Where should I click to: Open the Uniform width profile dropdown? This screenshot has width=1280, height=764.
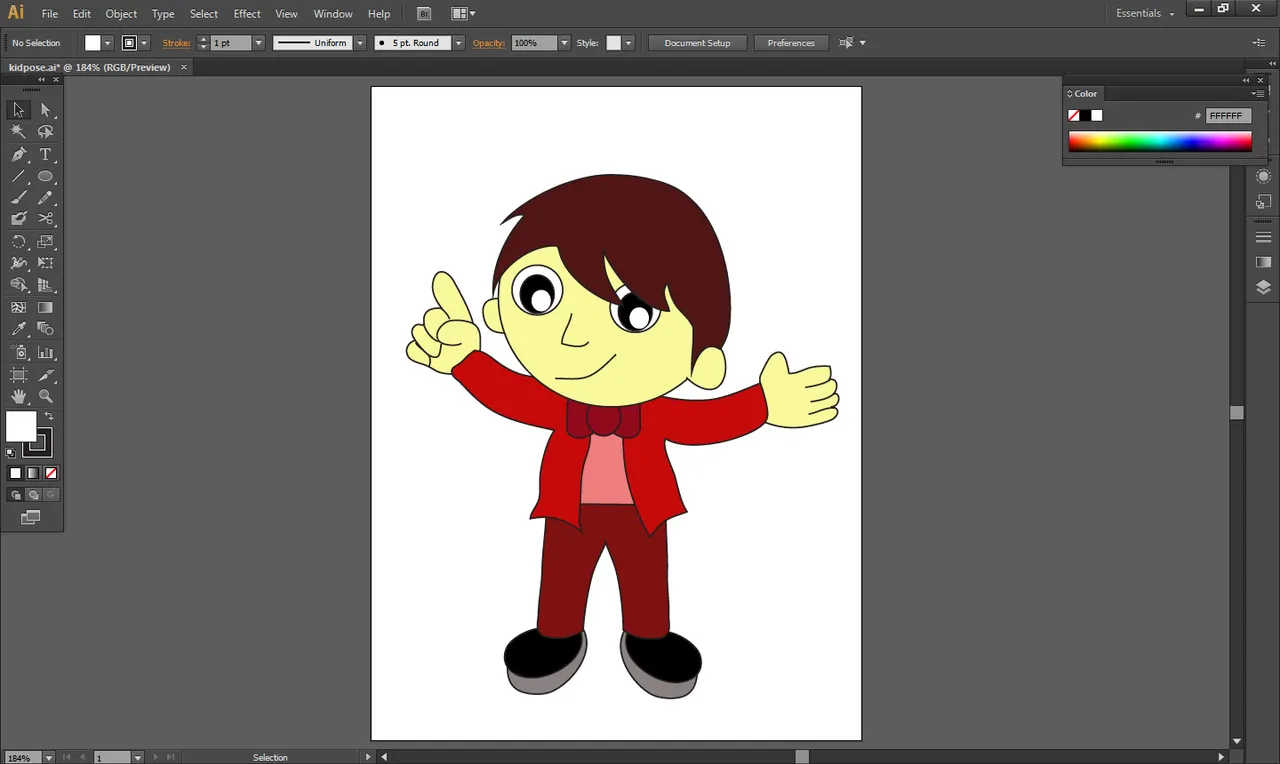coord(360,43)
